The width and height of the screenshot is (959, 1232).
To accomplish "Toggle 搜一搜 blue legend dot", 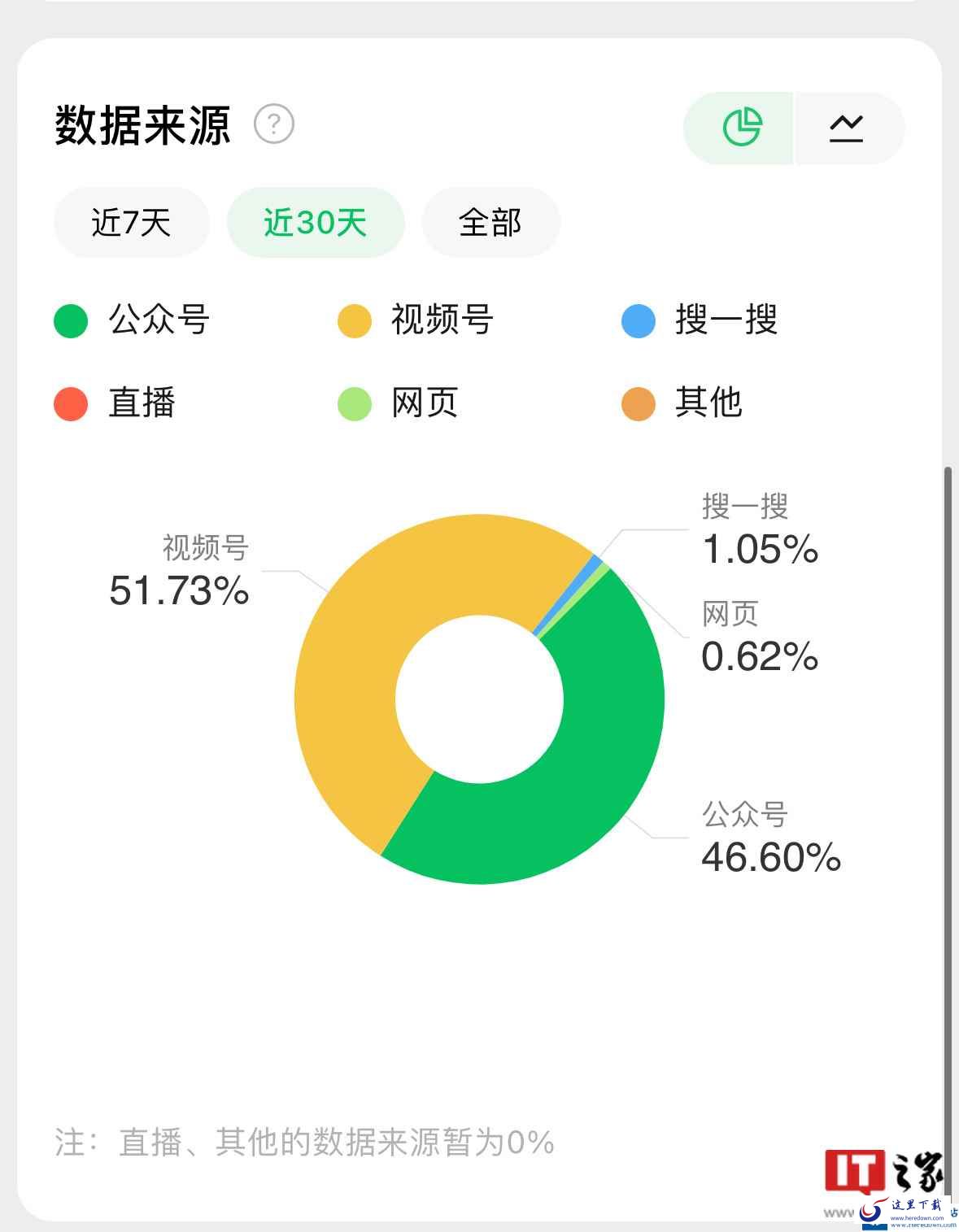I will click(x=639, y=320).
